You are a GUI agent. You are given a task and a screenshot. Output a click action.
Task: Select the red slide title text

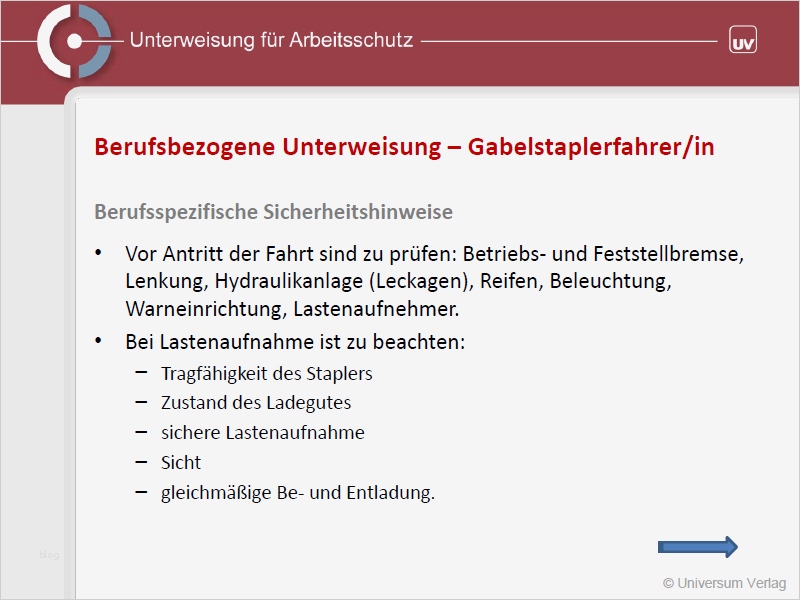(x=403, y=146)
